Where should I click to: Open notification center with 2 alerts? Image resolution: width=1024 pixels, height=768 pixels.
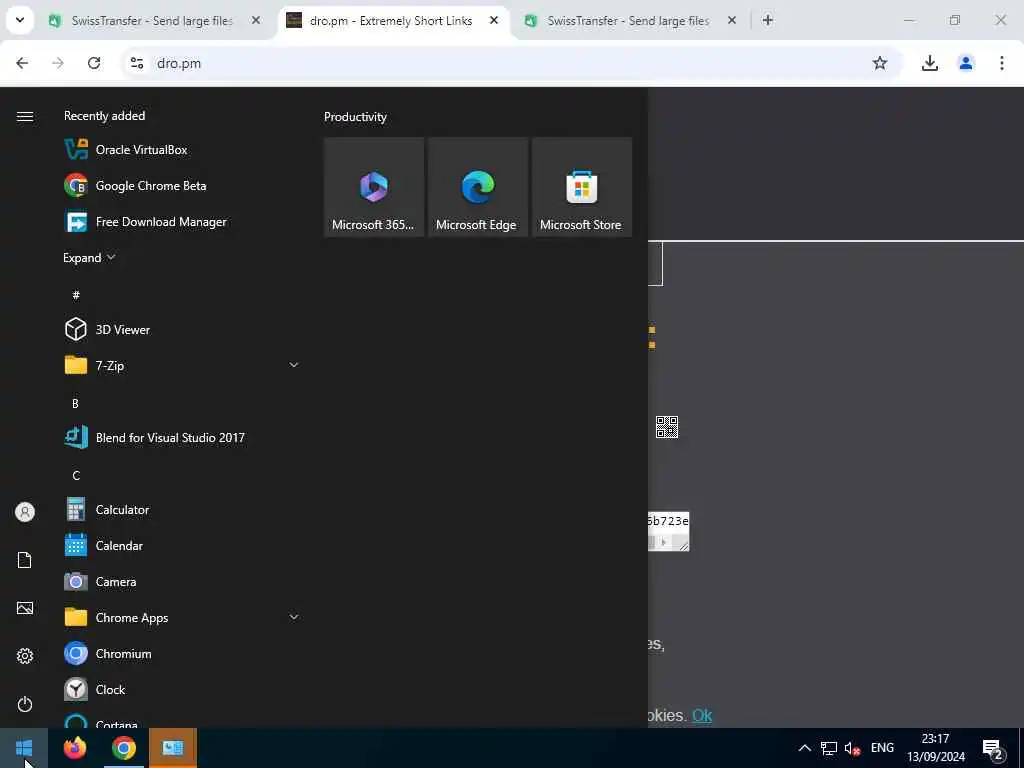click(993, 749)
